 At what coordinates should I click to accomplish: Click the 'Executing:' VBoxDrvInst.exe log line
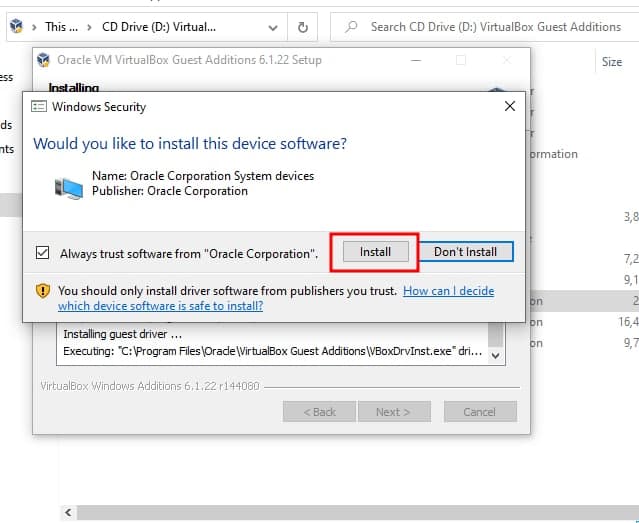pyautogui.click(x=273, y=351)
